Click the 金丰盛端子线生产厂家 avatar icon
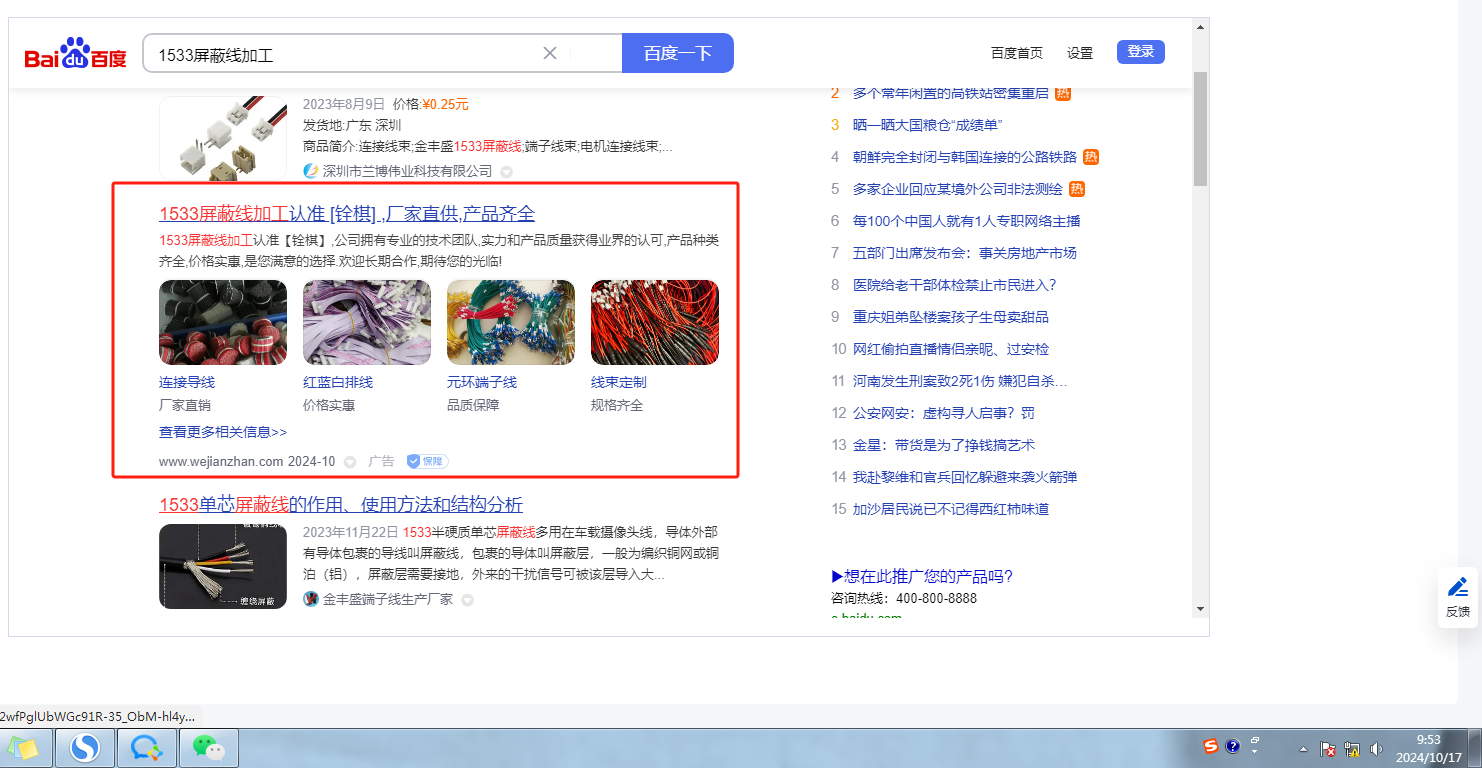 [x=311, y=599]
